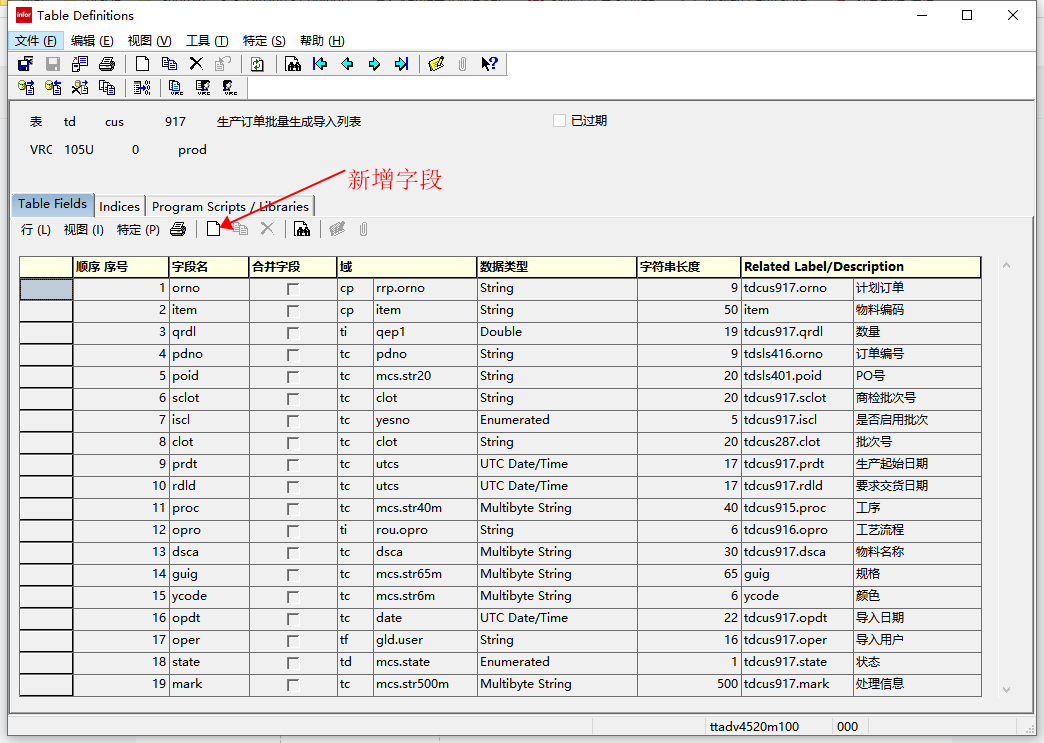Open the 文件 (F) menu
The width and height of the screenshot is (1044, 743).
pyautogui.click(x=35, y=41)
